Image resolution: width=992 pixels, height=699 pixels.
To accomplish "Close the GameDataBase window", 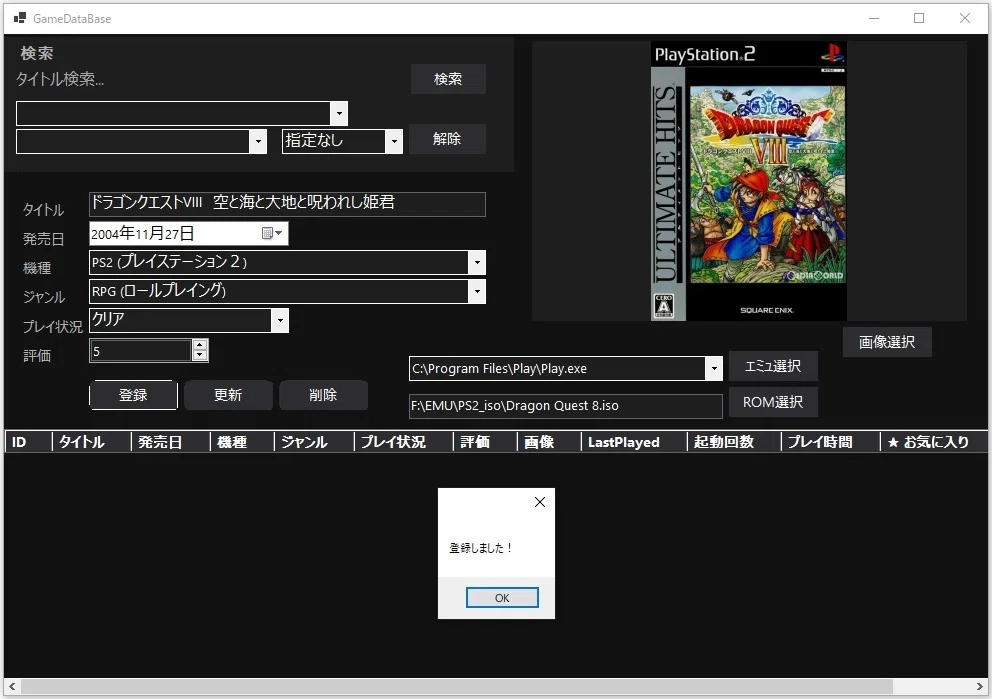I will [965, 18].
